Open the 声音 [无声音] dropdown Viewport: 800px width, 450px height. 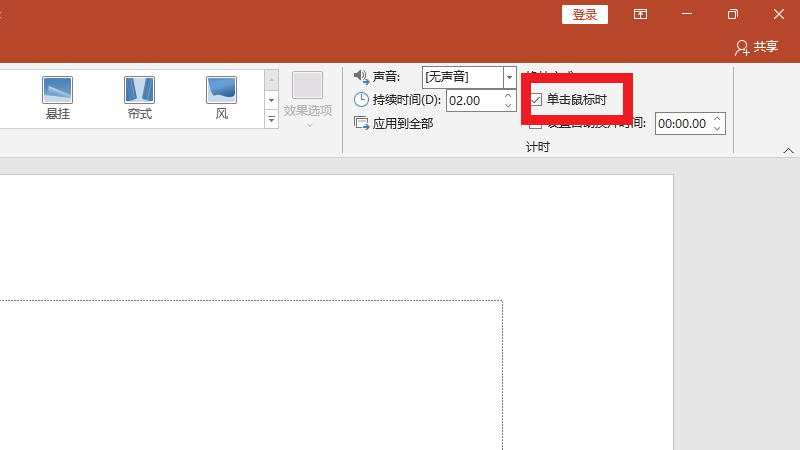coord(509,77)
